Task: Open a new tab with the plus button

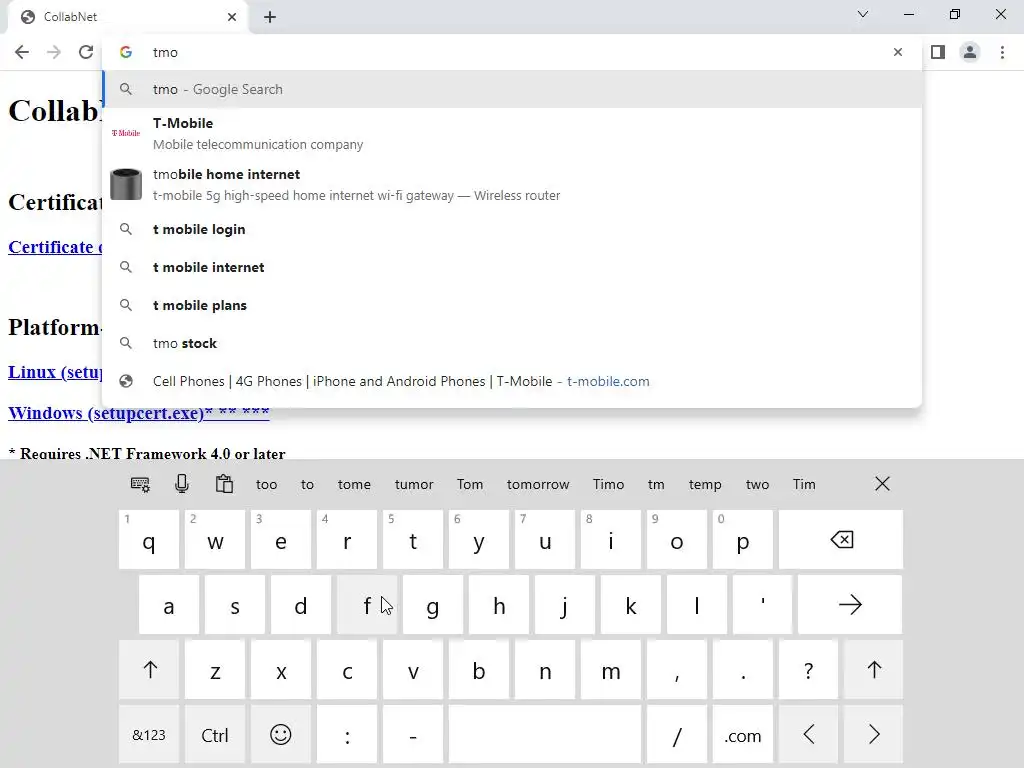Action: tap(270, 17)
